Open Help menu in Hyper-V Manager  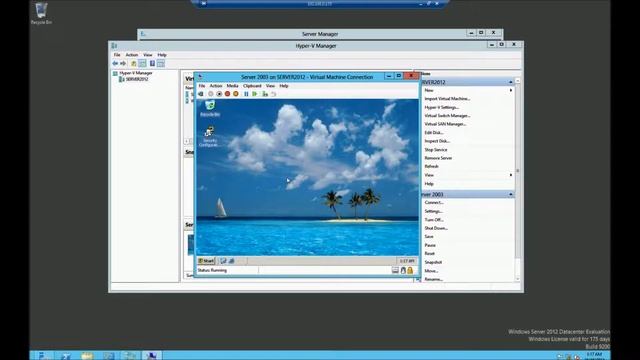[162, 55]
